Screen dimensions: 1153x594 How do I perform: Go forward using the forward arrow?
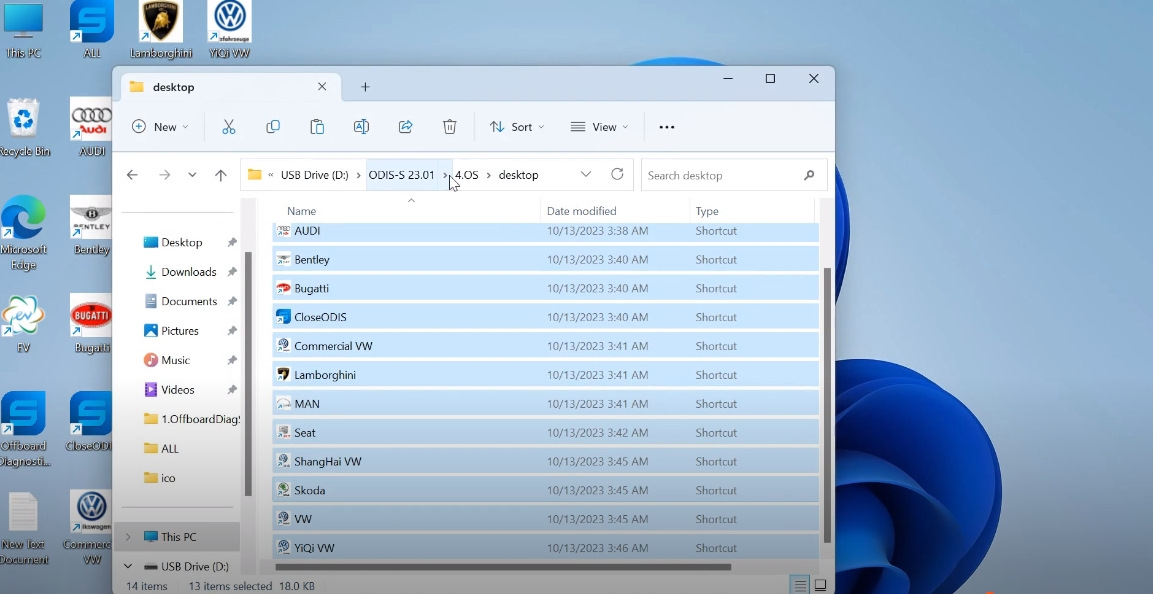tap(165, 175)
